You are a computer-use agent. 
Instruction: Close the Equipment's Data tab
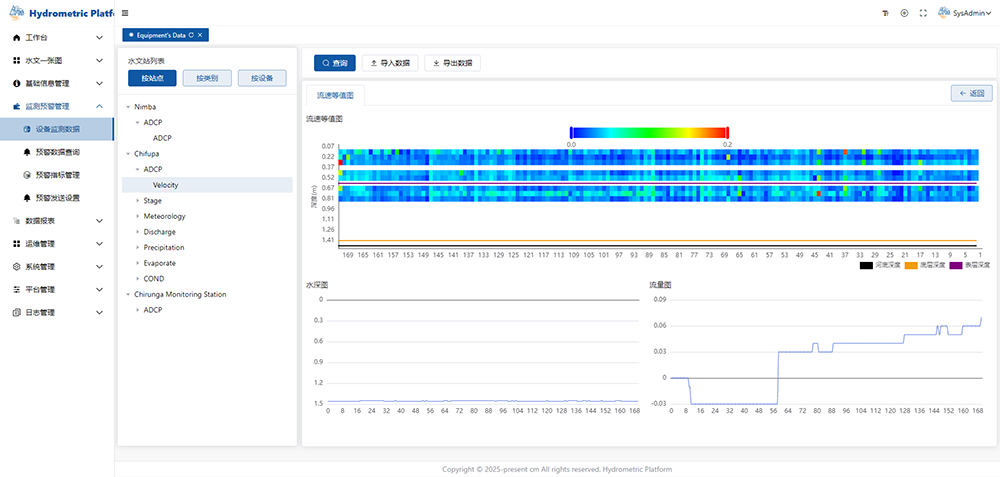[200, 35]
